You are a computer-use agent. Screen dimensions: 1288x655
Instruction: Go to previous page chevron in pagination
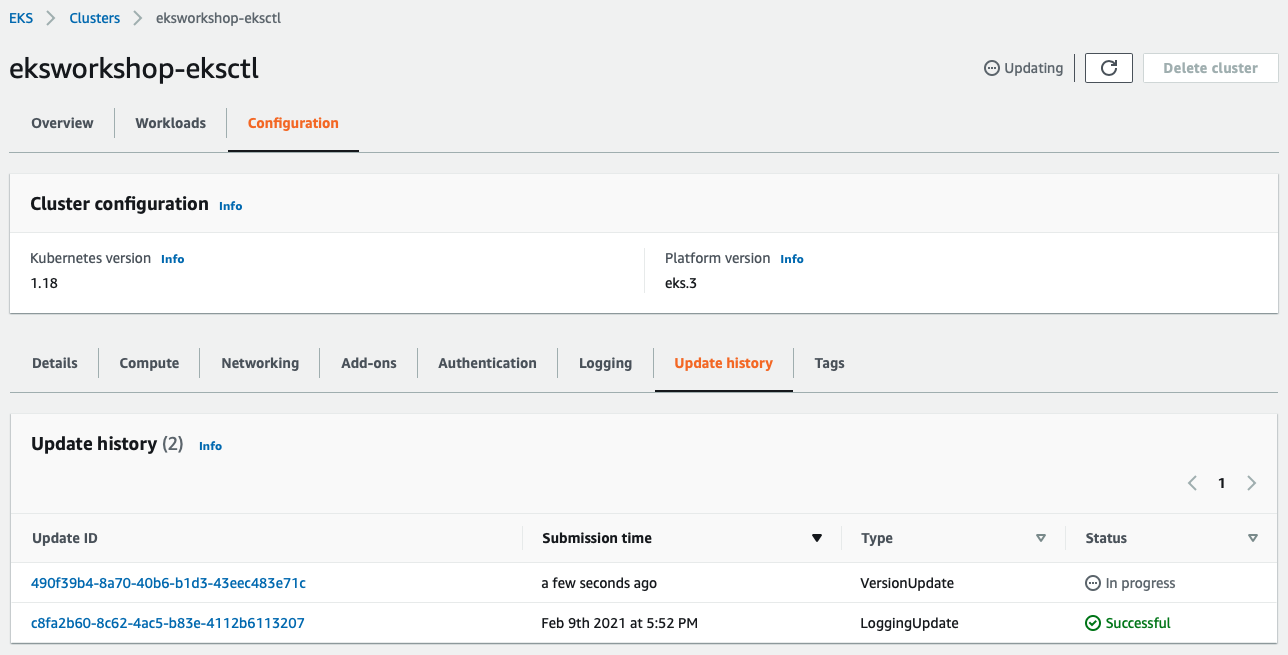click(1192, 483)
